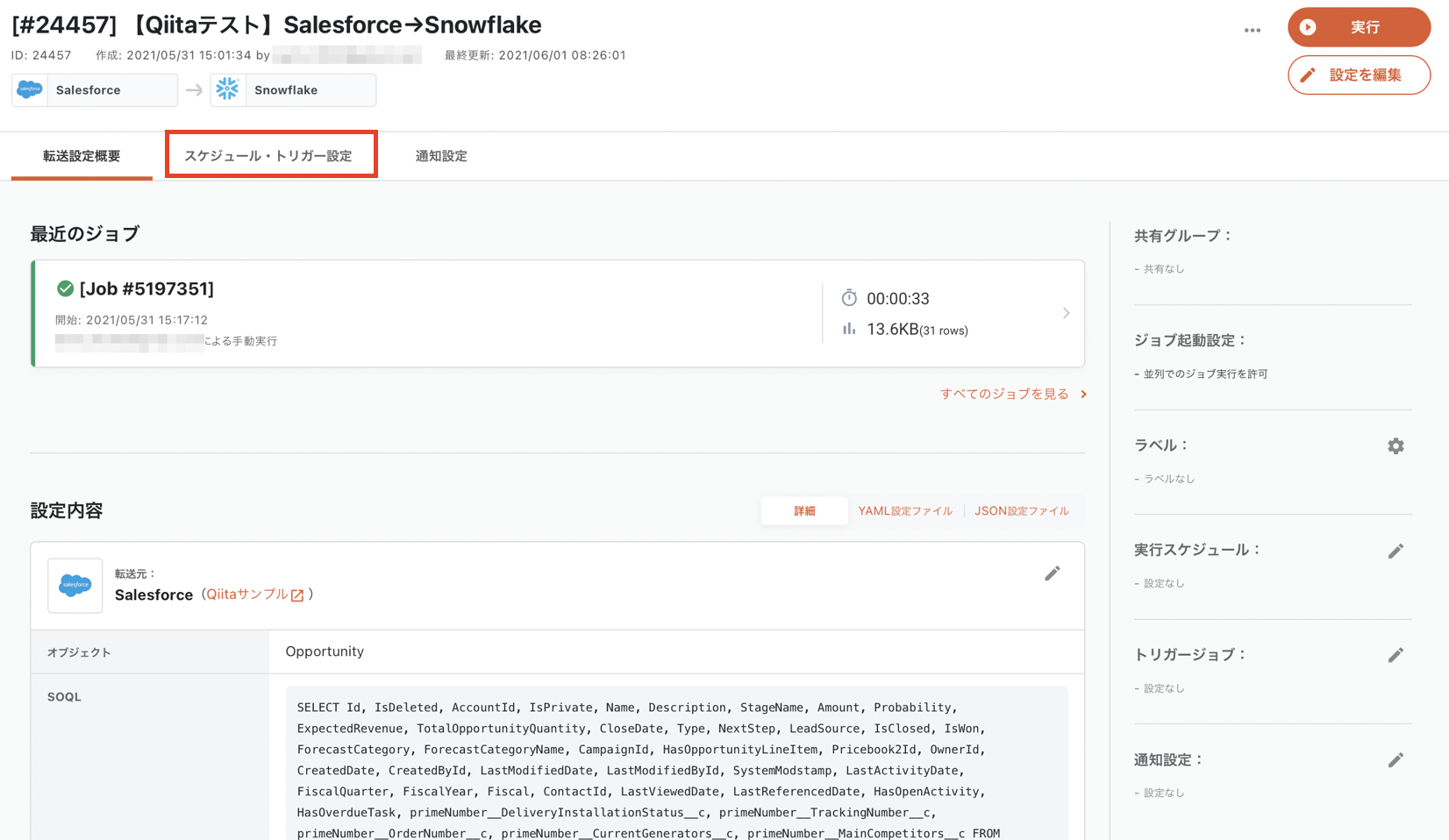1449x840 pixels.
Task: Select the 詳細 view tab
Action: [x=804, y=511]
